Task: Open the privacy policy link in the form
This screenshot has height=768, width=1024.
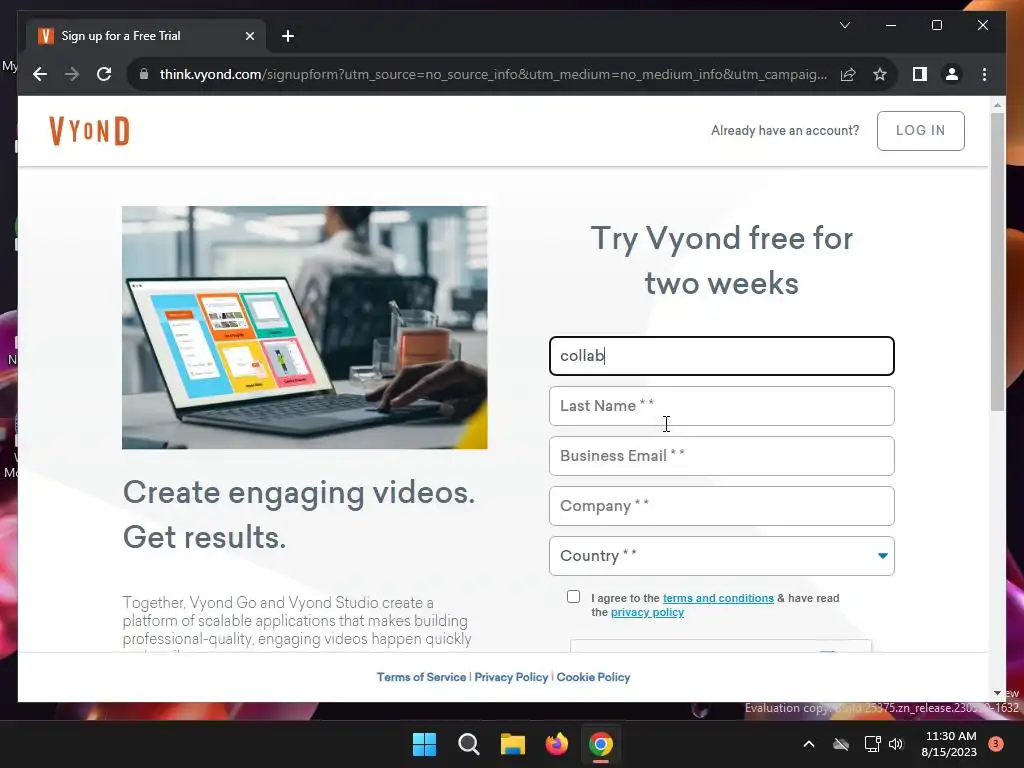Action: tap(647, 612)
